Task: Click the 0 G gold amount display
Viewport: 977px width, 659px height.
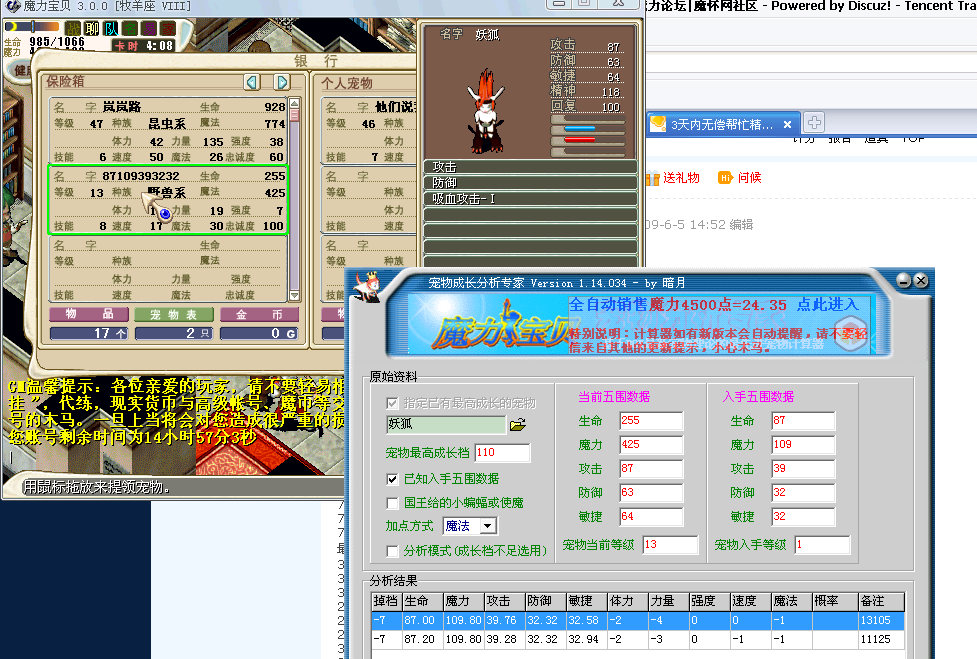Action: coord(259,334)
